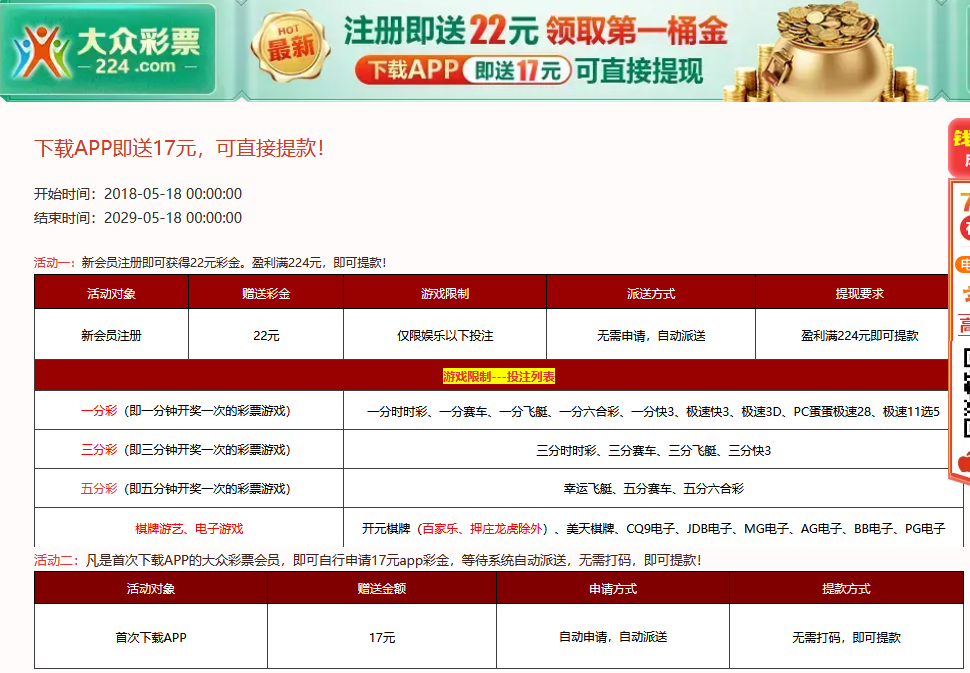970x673 pixels.
Task: Click the 仅限娱乐以下投注 cell
Action: pyautogui.click(x=445, y=335)
